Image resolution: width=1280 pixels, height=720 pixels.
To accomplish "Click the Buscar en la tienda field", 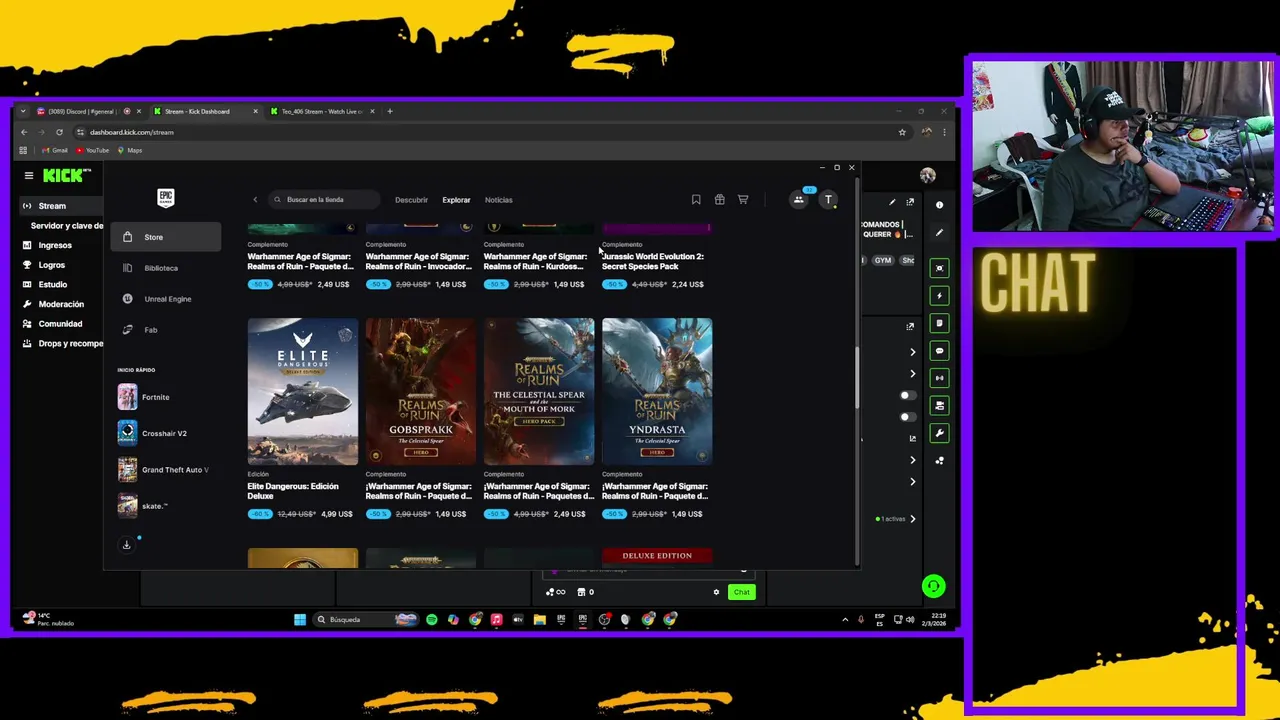I will click(325, 200).
